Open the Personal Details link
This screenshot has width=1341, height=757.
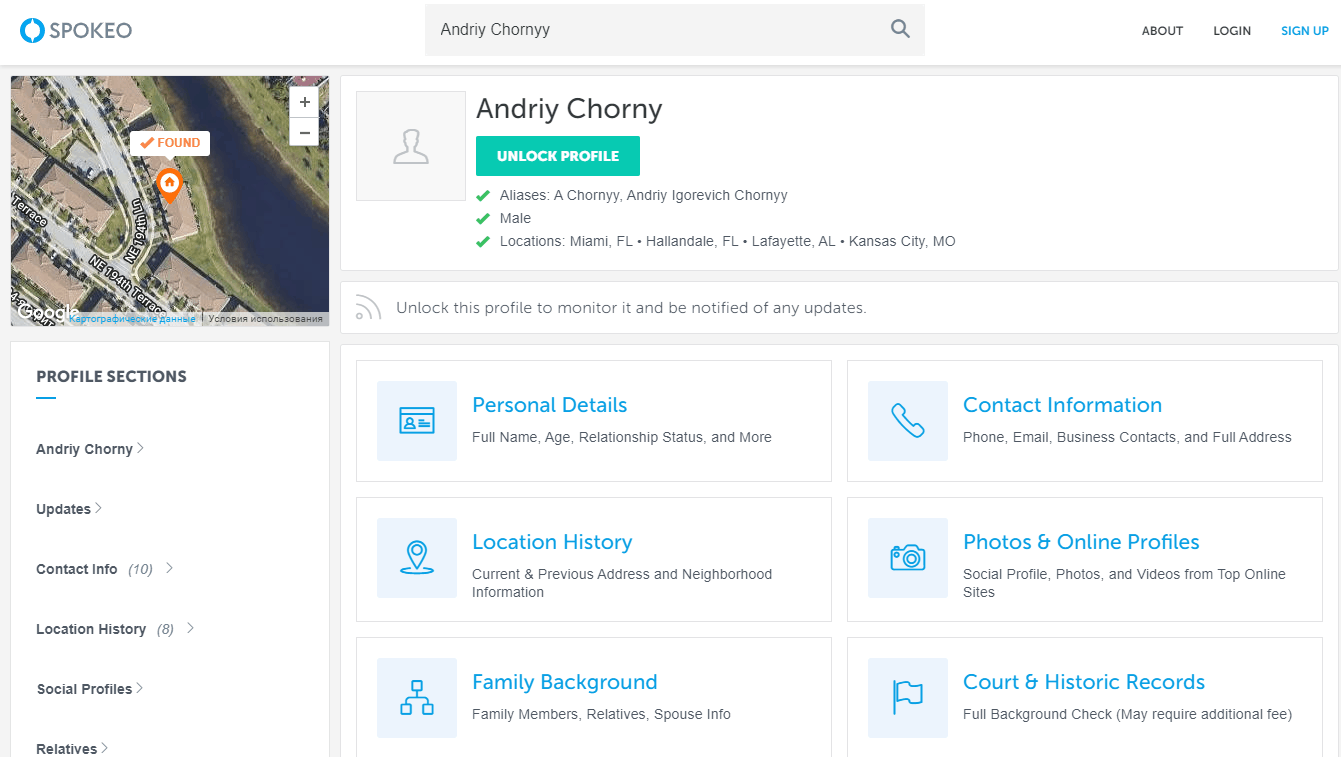coord(549,405)
